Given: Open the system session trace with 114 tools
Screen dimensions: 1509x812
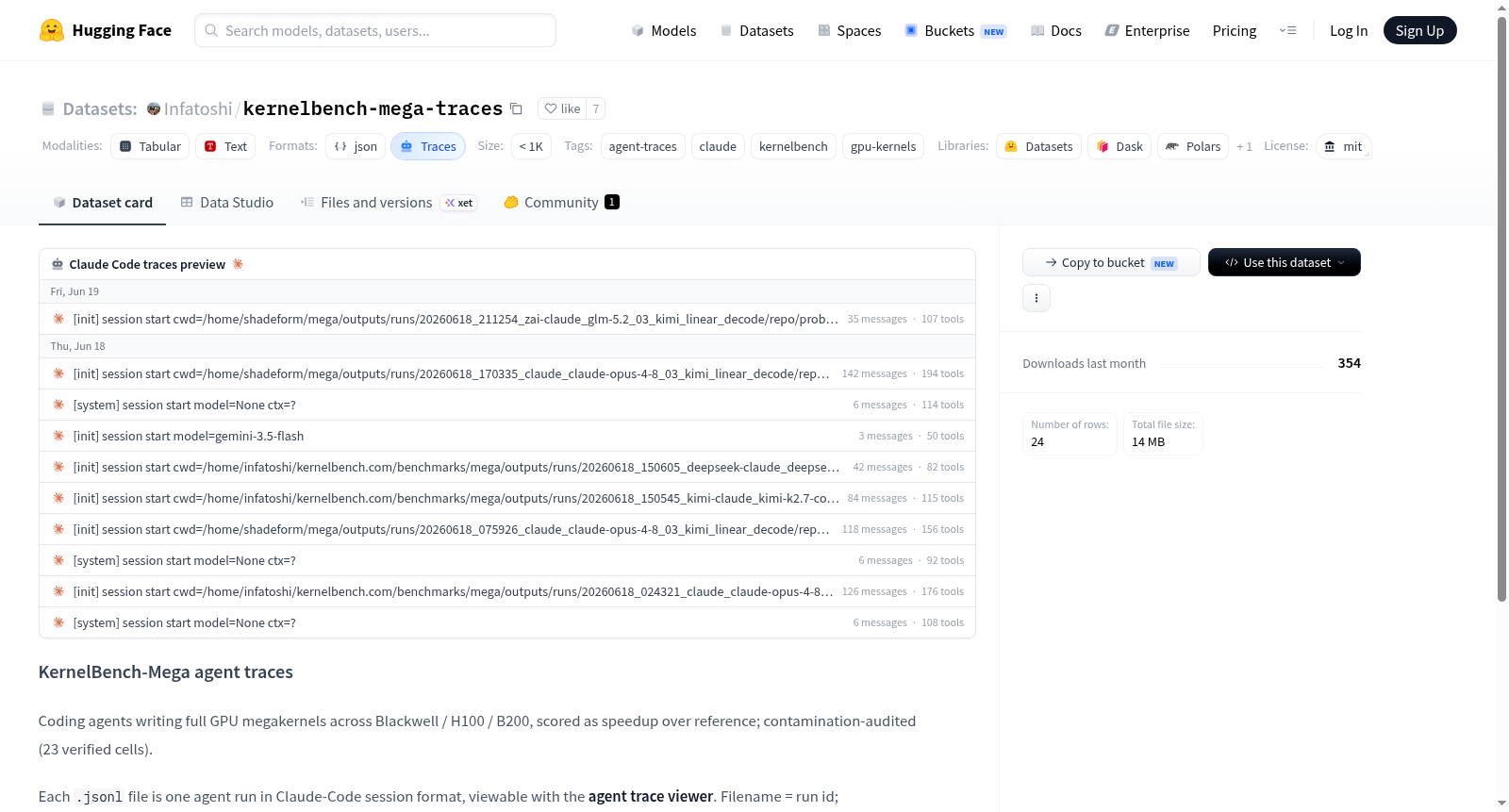Looking at the screenshot, I should (x=507, y=405).
